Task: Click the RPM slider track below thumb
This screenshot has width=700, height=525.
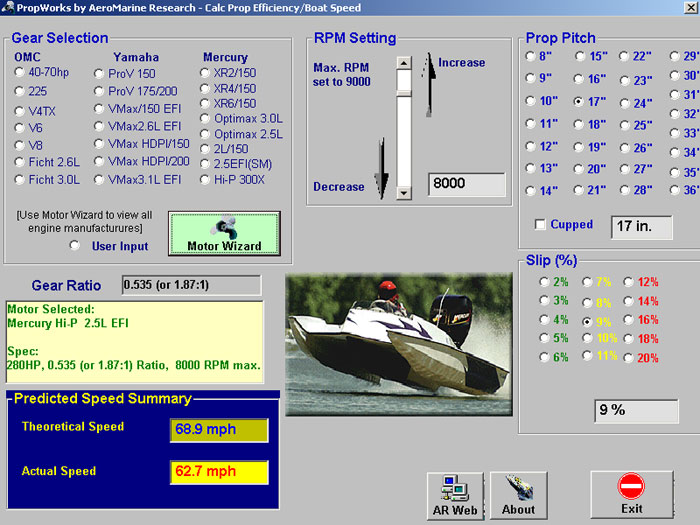Action: coord(404,142)
